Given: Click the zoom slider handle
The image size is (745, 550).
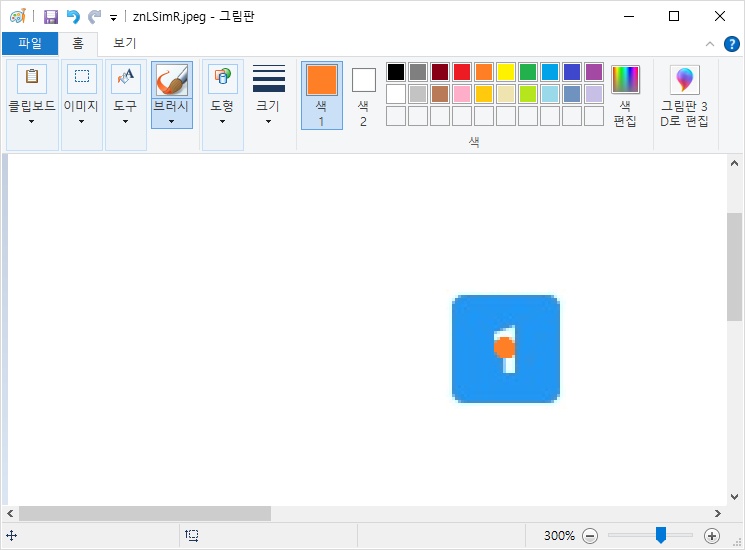Looking at the screenshot, I should point(660,535).
